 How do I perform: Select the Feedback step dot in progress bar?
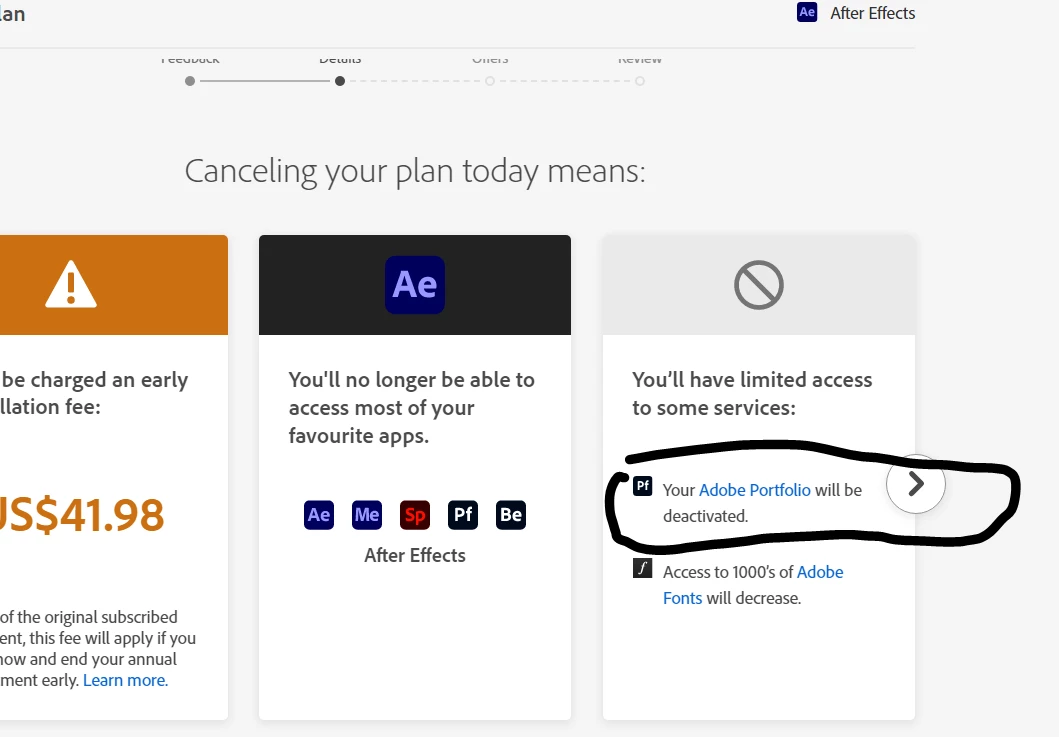click(190, 81)
